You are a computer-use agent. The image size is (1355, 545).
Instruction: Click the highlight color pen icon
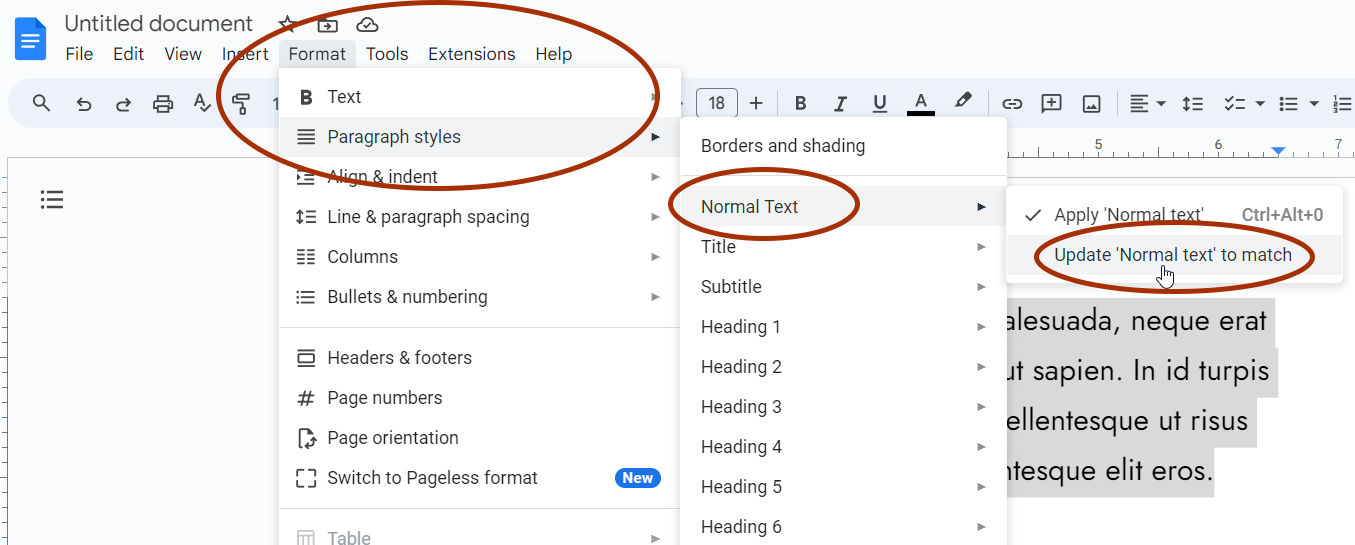pyautogui.click(x=962, y=102)
